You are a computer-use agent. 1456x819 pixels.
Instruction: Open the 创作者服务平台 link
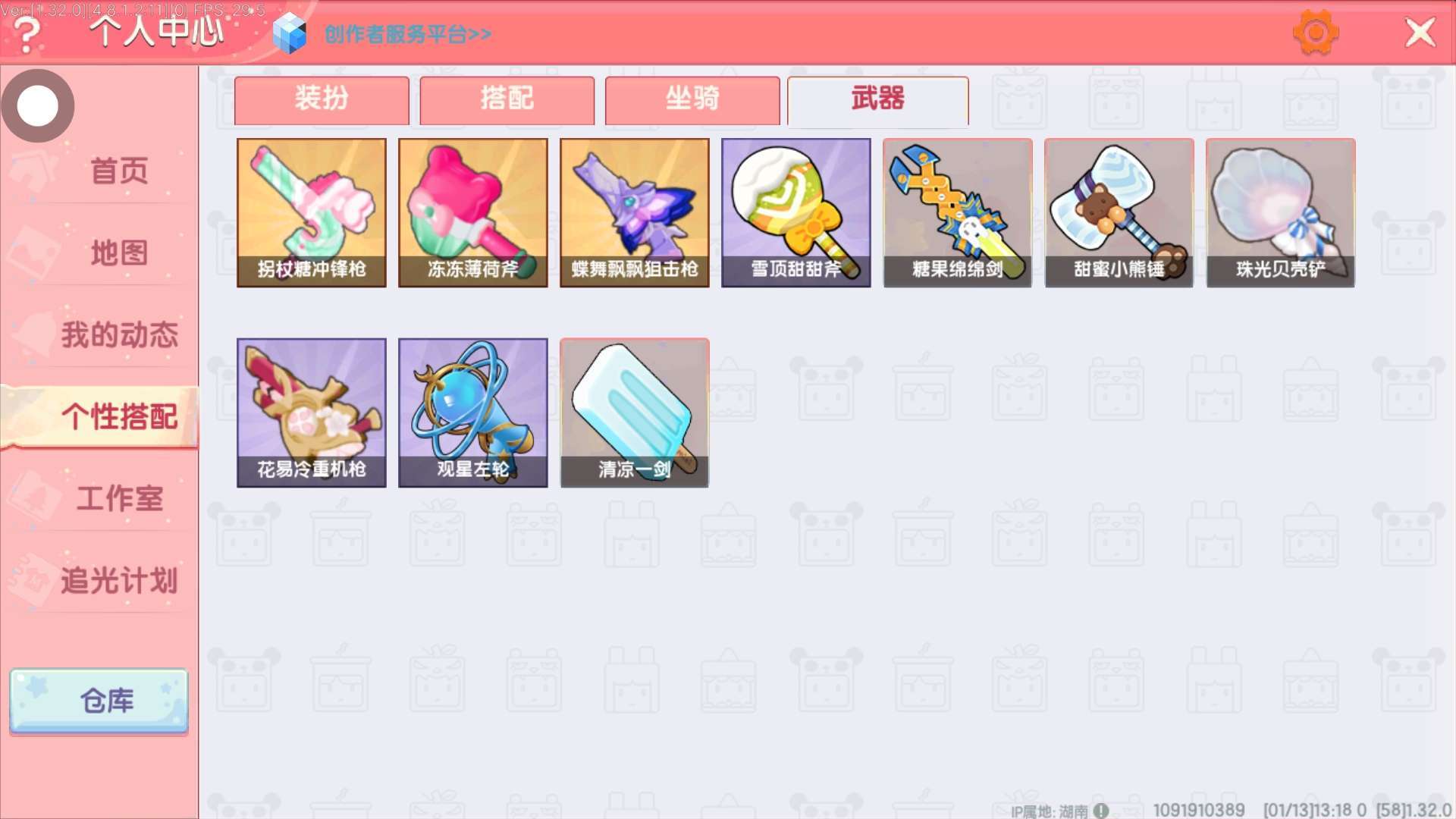point(408,34)
